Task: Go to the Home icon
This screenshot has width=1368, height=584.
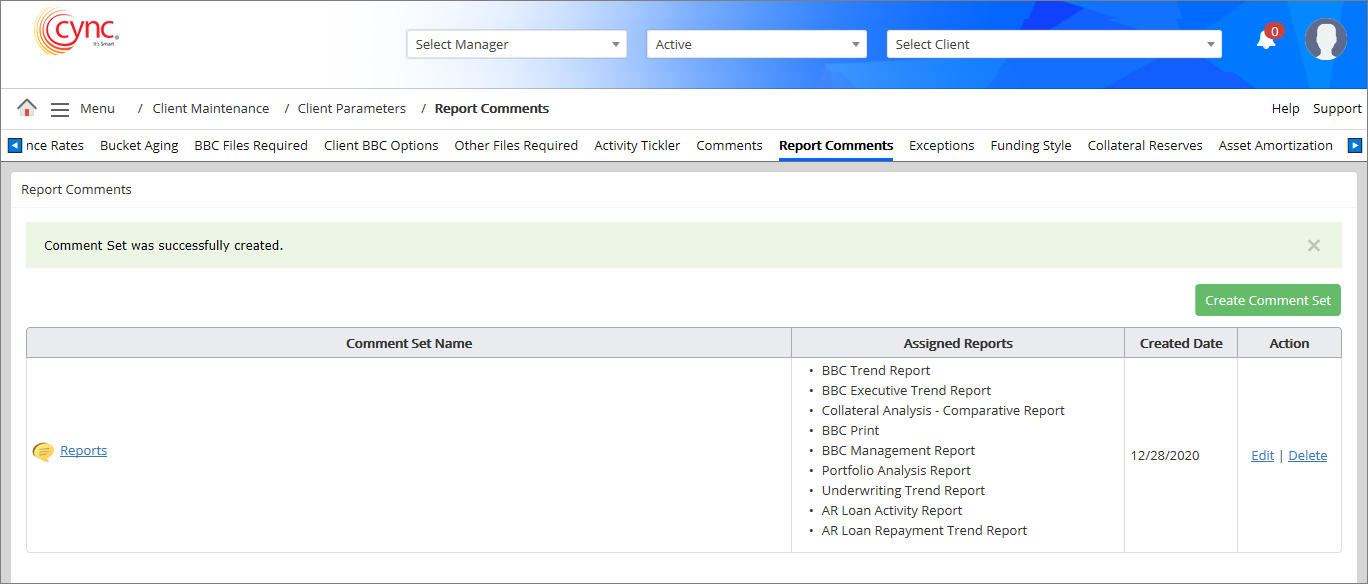Action: click(27, 108)
